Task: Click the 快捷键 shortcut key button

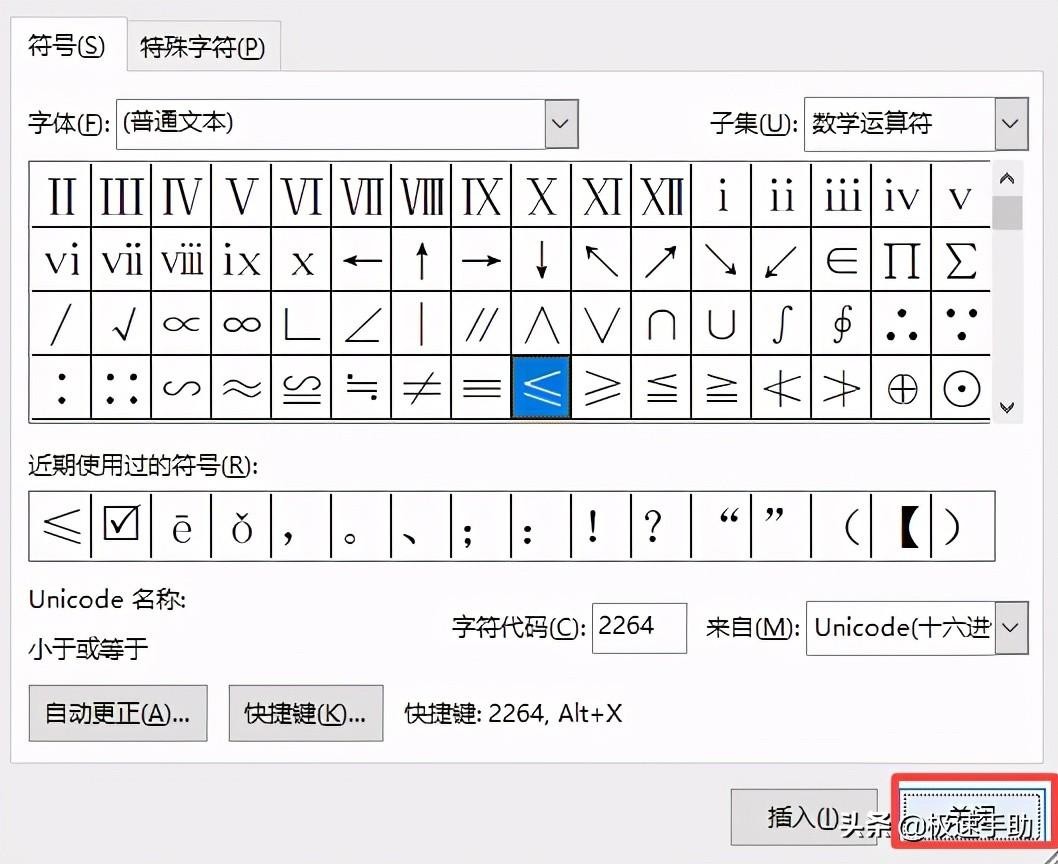Action: click(305, 713)
